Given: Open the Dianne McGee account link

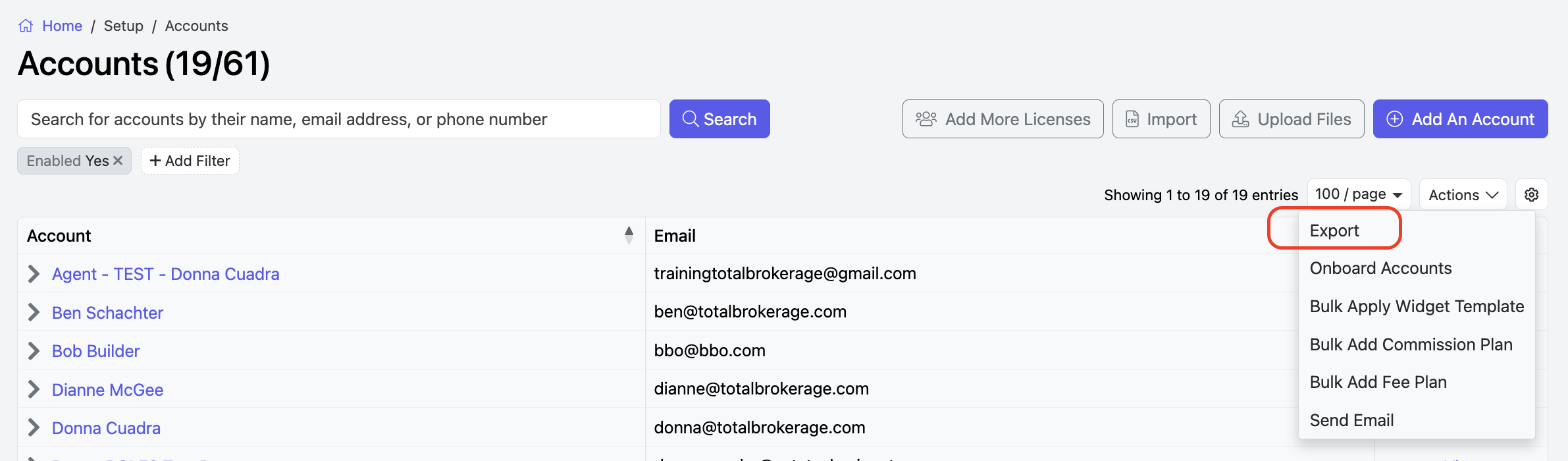Looking at the screenshot, I should (107, 390).
